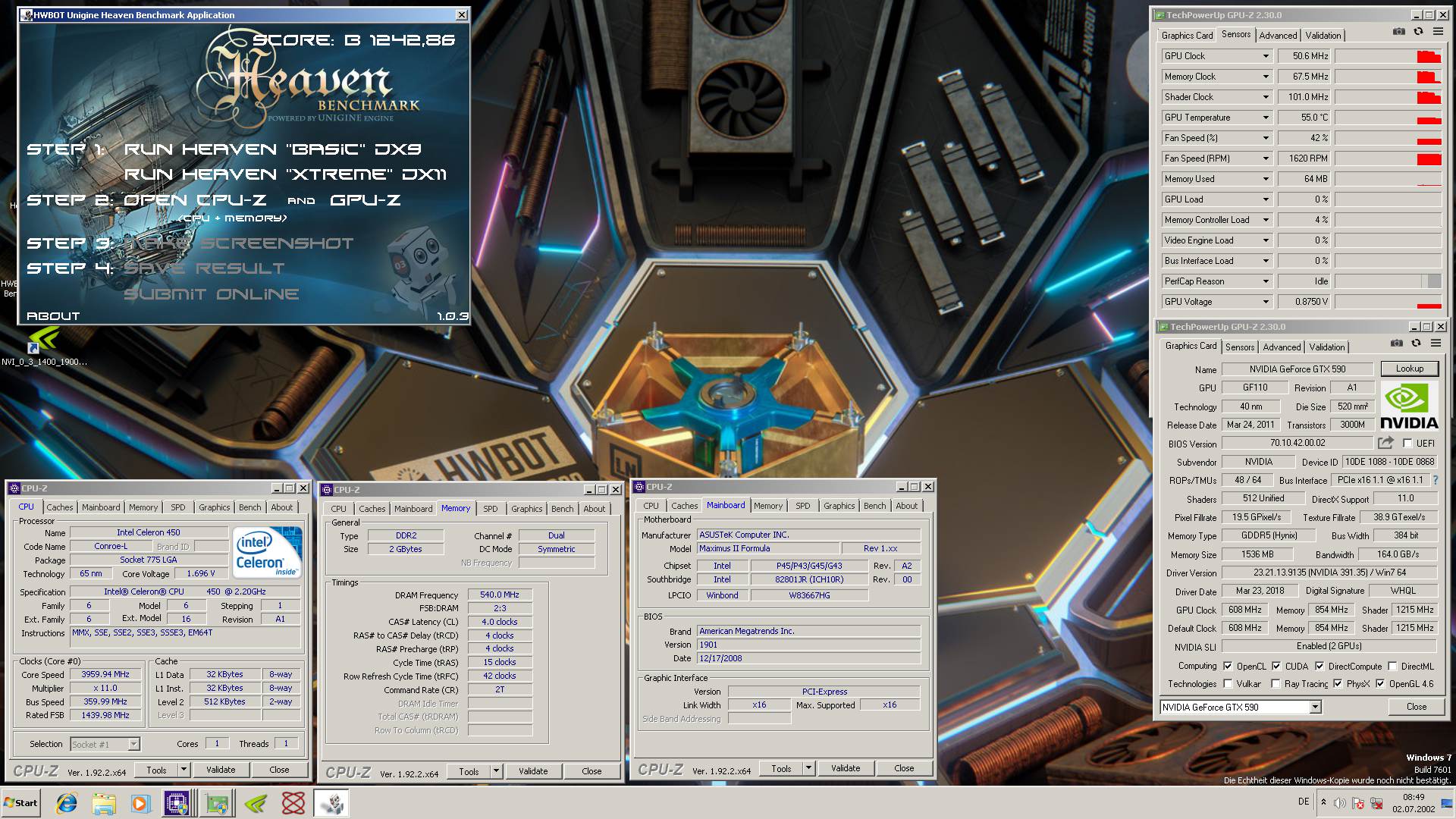Toggle the DirectCompute checkbox

pyautogui.click(x=1319, y=666)
